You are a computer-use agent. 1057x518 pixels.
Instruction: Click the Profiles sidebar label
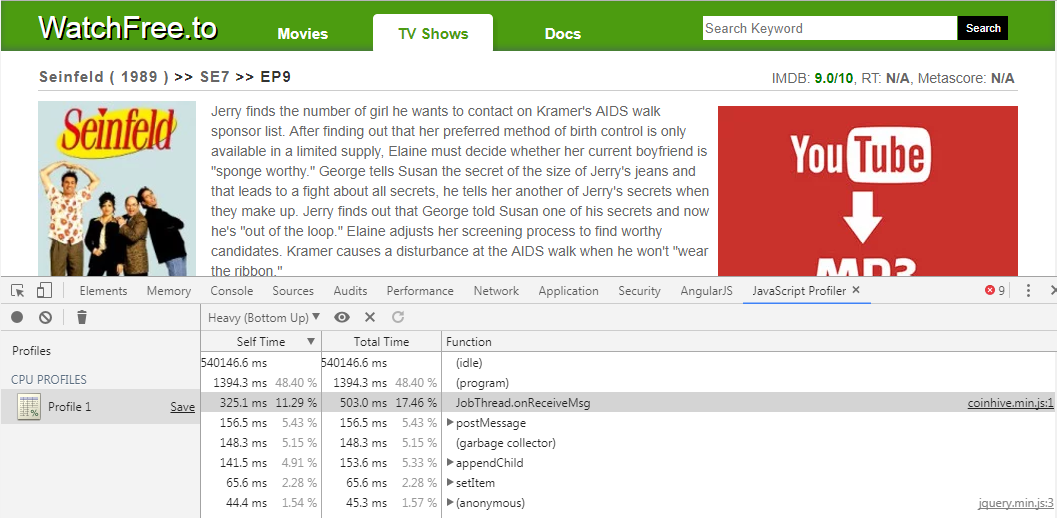(31, 351)
